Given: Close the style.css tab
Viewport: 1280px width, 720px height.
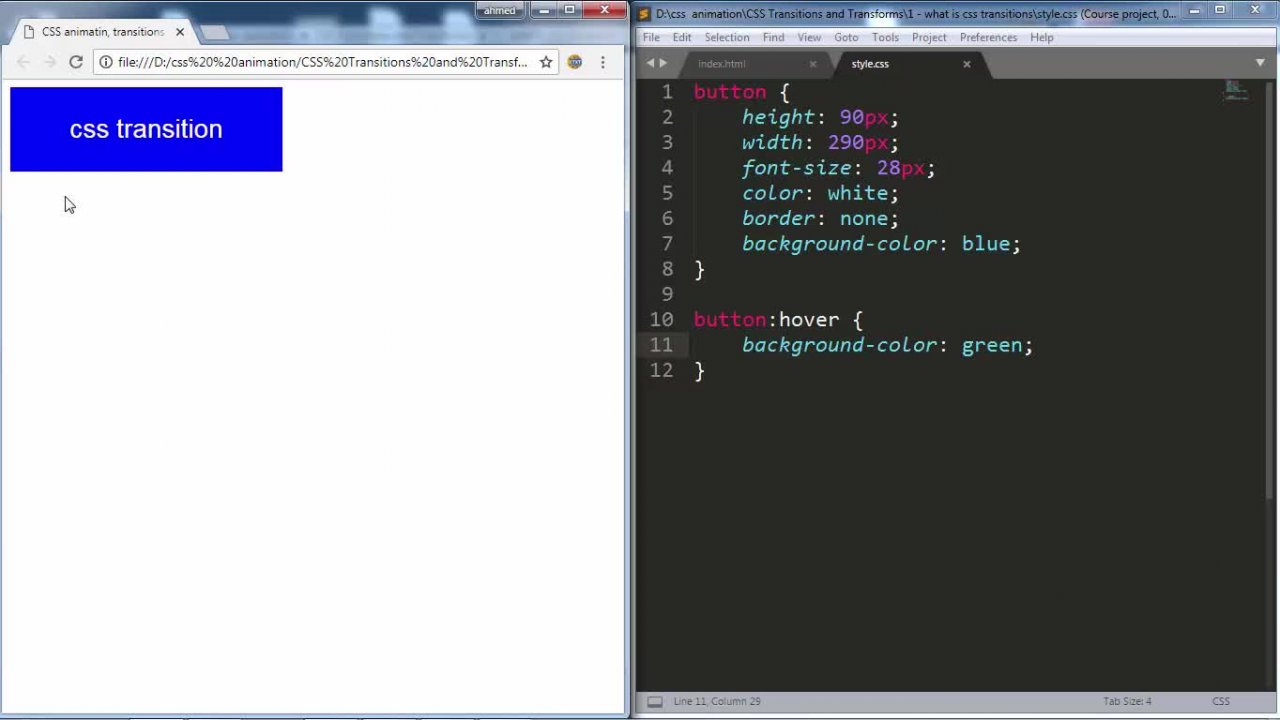Looking at the screenshot, I should coord(966,64).
